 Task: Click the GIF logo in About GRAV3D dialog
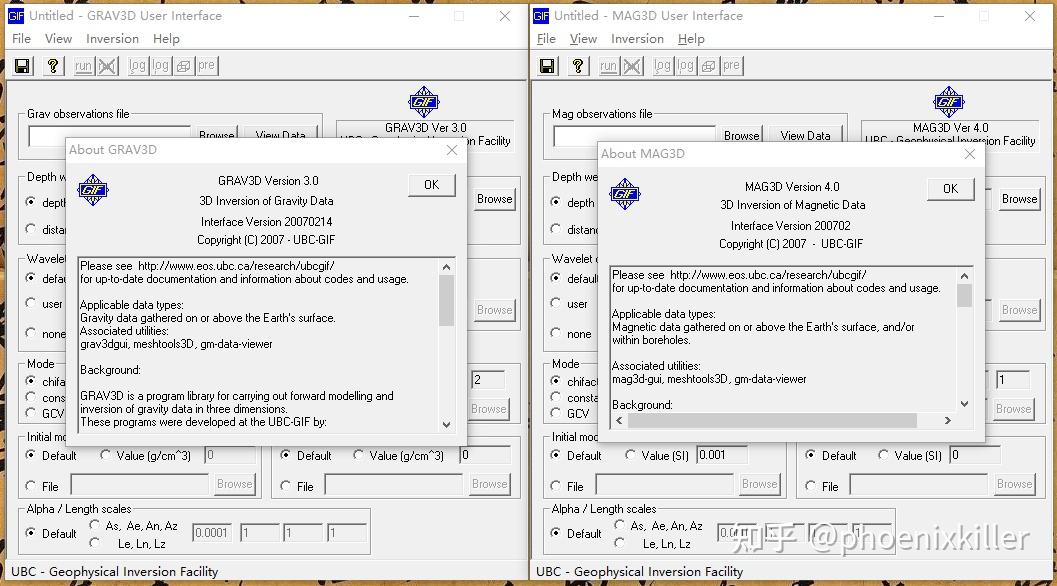tap(92, 189)
